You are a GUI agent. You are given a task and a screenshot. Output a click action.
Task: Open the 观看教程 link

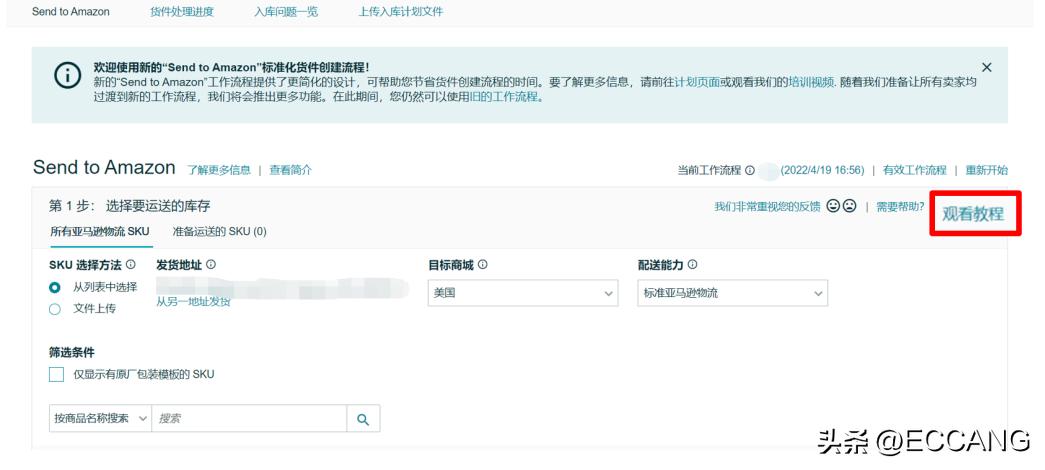(973, 214)
